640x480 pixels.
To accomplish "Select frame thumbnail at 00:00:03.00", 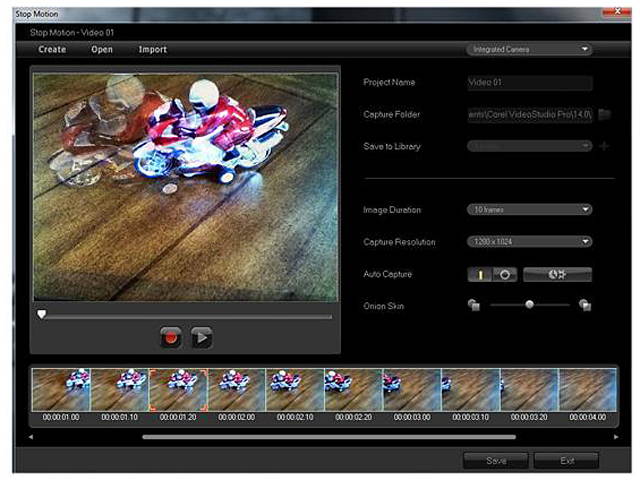I will coord(412,390).
